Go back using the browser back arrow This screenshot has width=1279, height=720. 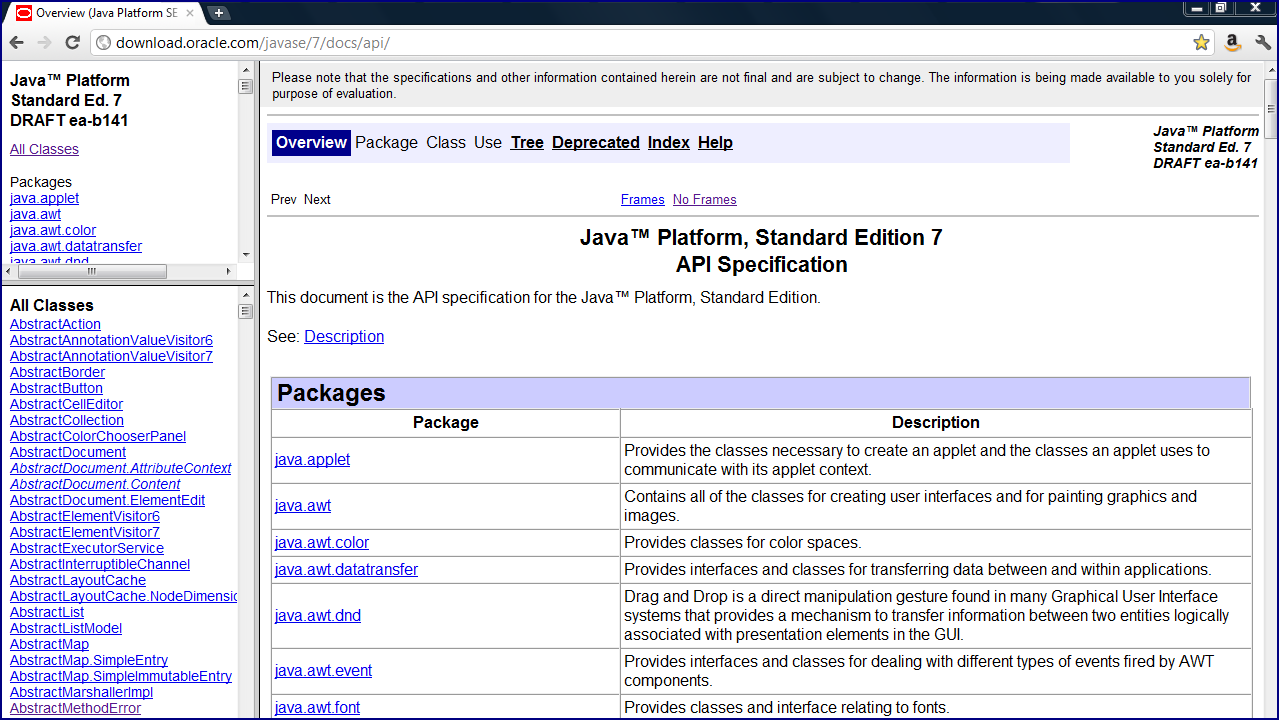17,42
